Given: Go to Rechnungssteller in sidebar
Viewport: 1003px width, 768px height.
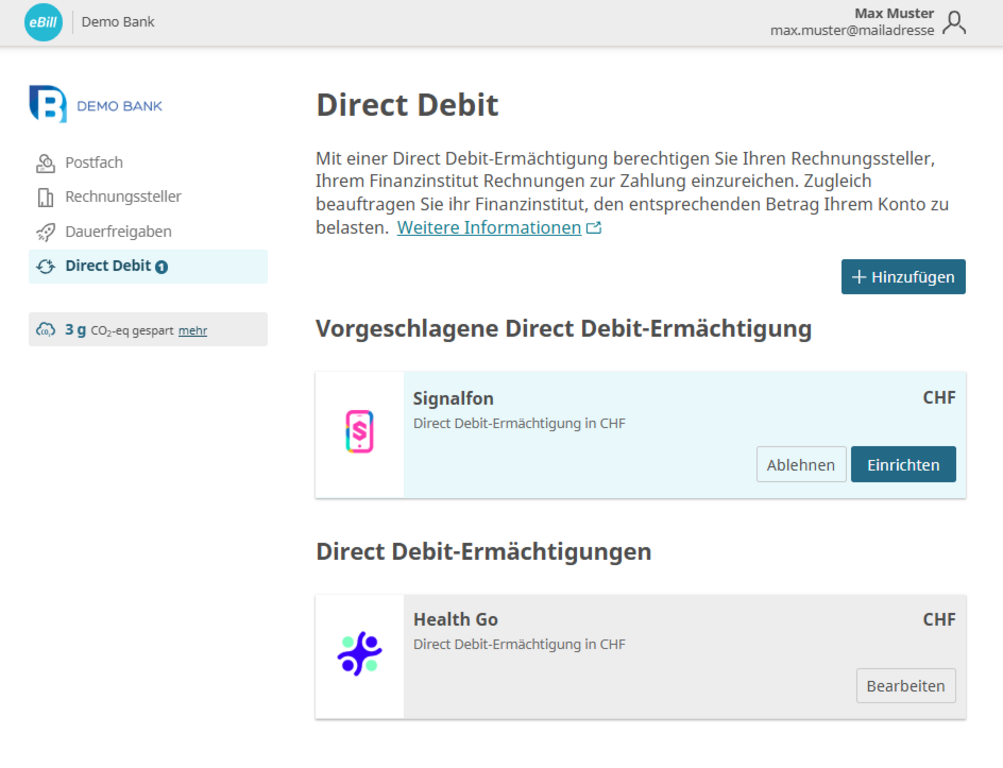Looking at the screenshot, I should click(x=123, y=197).
